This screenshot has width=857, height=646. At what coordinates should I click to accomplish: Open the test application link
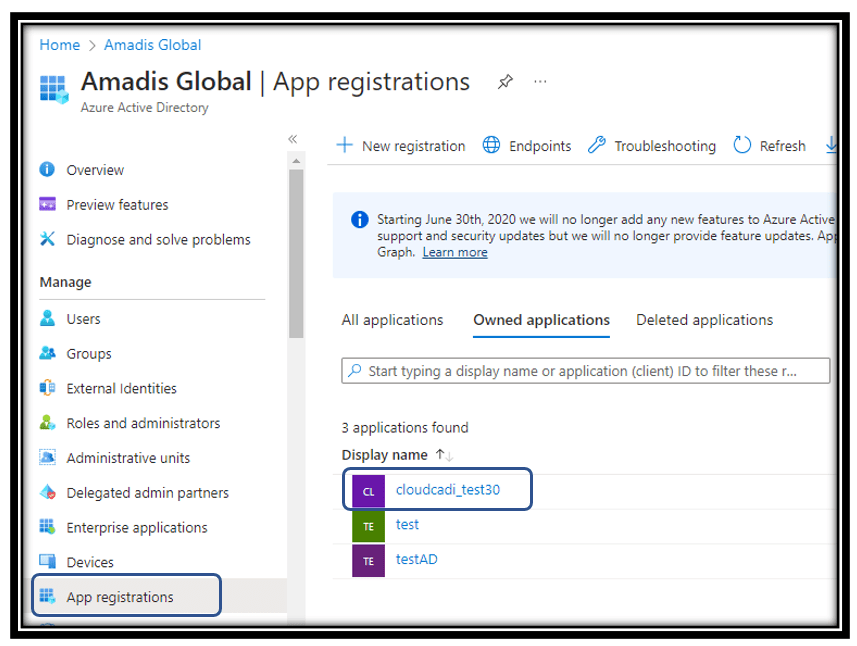tap(407, 525)
